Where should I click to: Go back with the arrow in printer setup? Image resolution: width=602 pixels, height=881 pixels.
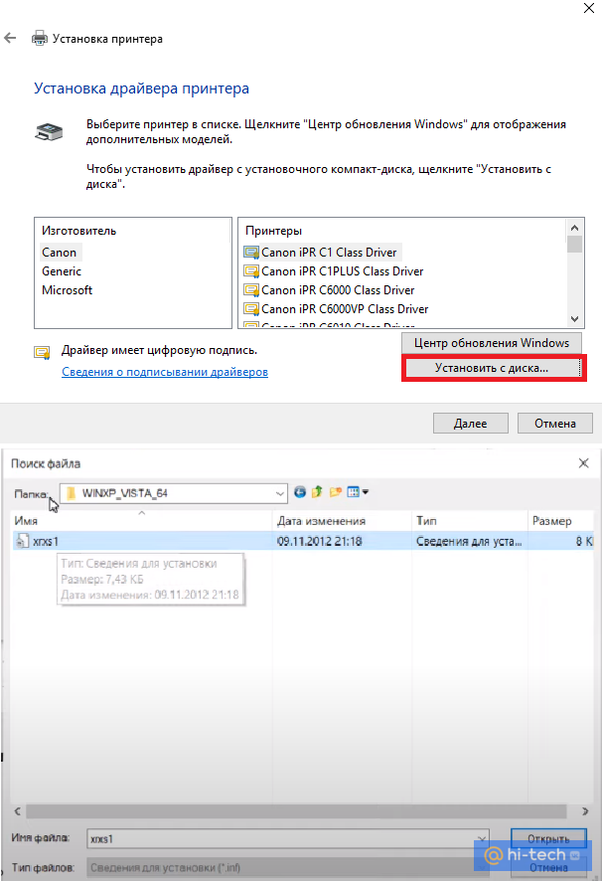[10, 38]
